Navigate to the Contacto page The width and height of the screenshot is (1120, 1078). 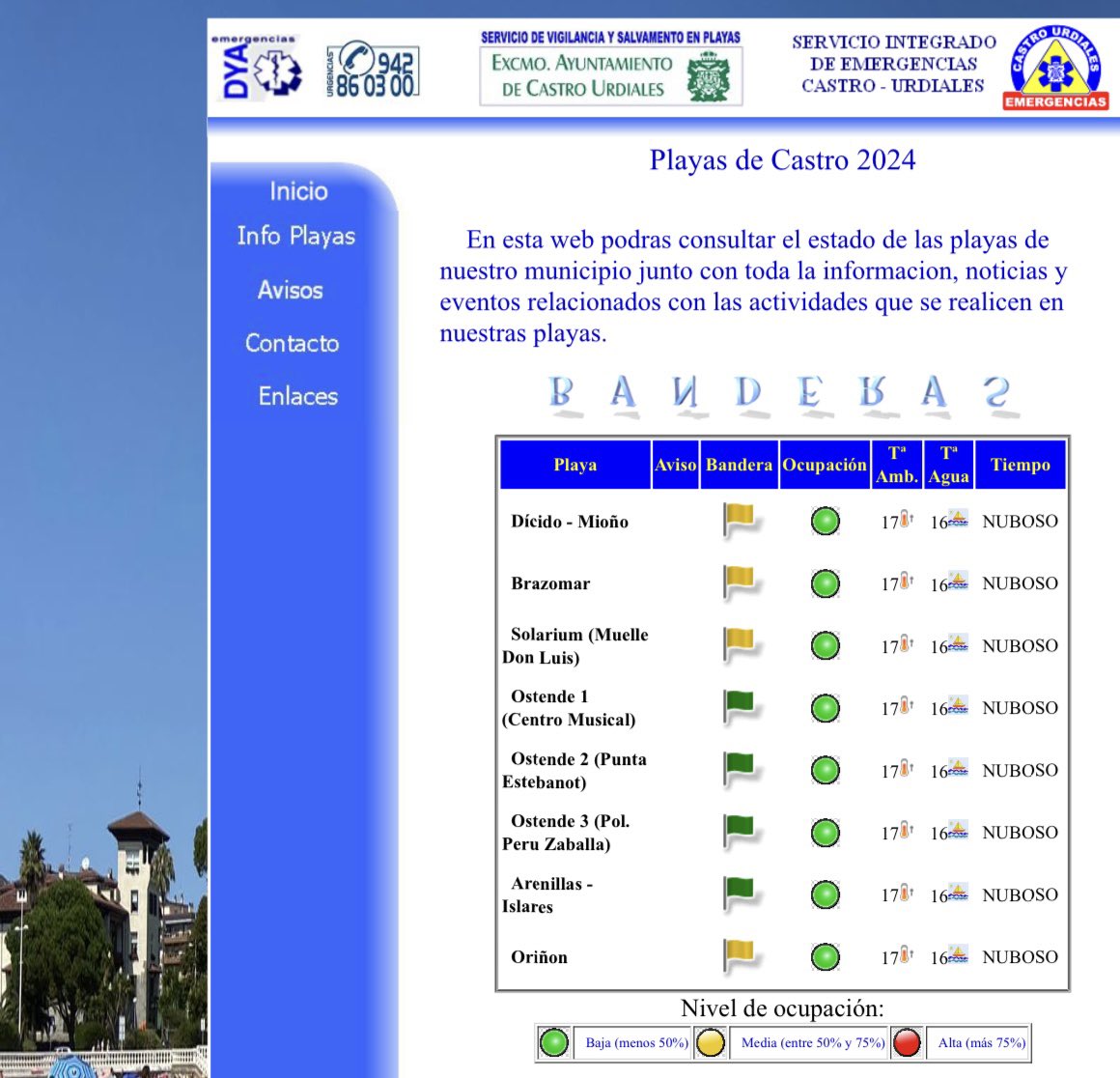(x=293, y=344)
